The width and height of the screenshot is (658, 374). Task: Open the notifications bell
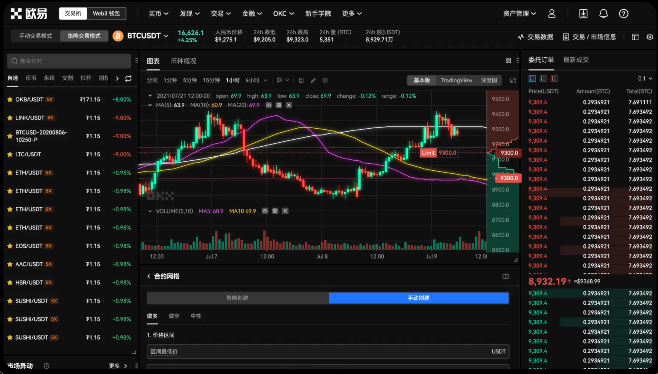pos(603,13)
